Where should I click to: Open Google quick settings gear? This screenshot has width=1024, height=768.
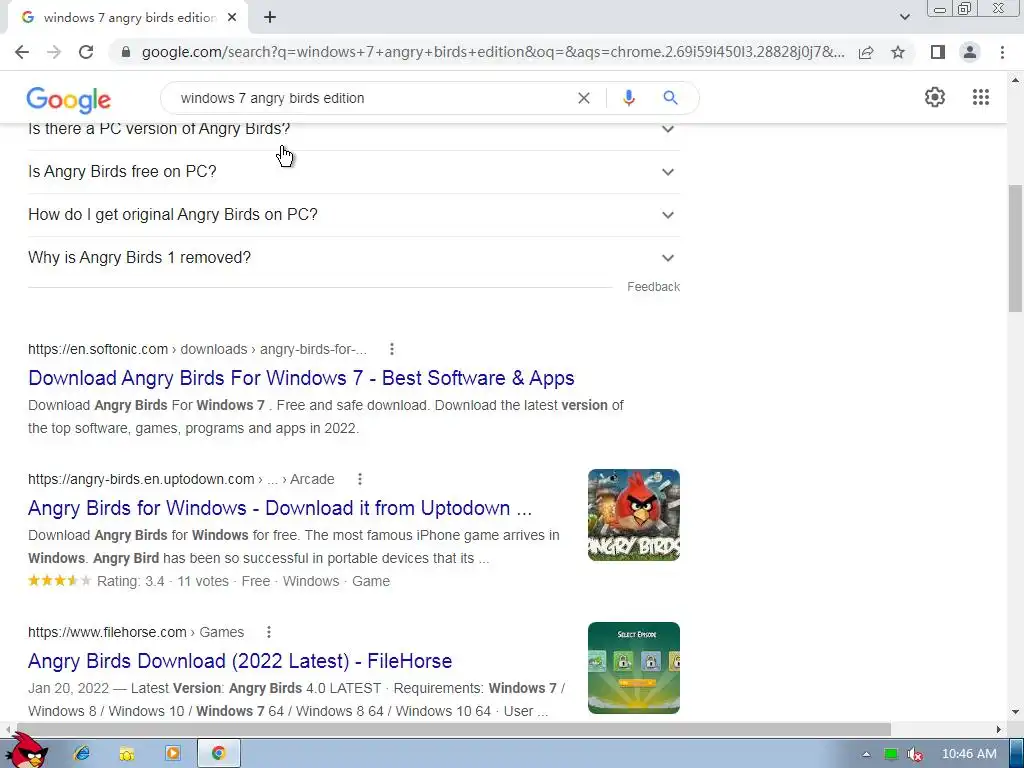point(935,97)
